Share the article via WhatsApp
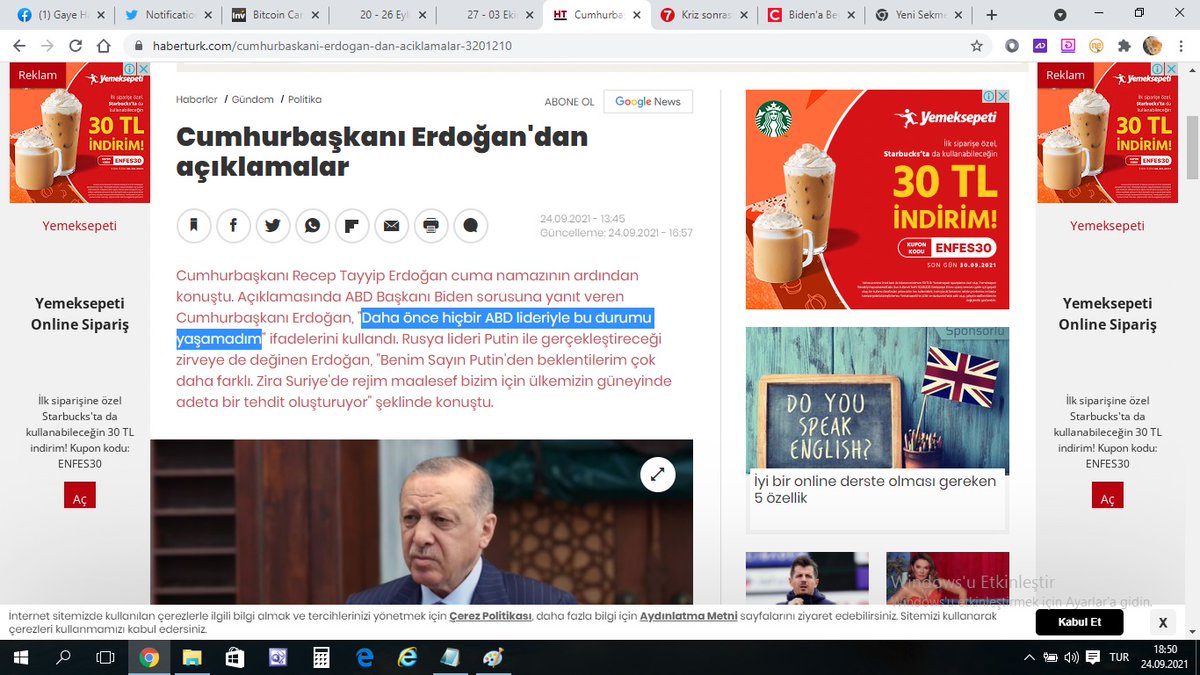 tap(312, 226)
